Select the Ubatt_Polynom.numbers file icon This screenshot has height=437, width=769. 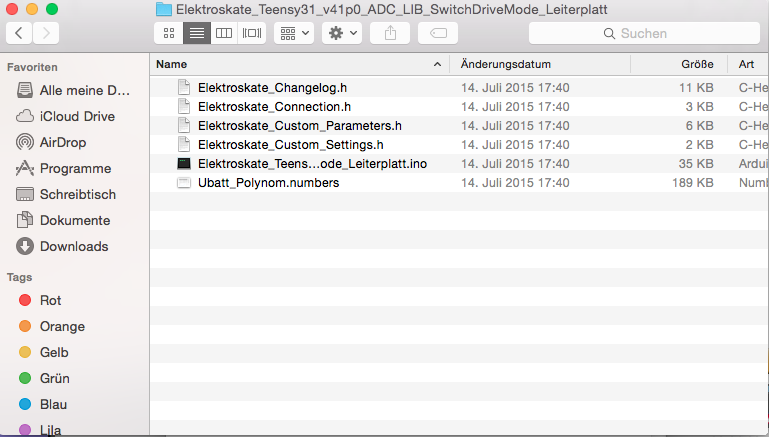184,183
